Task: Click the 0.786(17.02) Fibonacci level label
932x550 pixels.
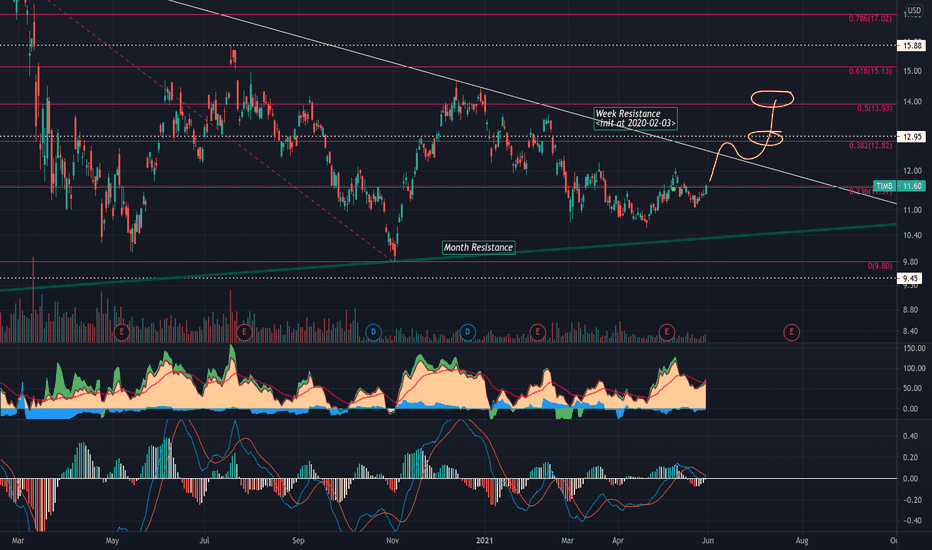Action: pyautogui.click(x=870, y=19)
